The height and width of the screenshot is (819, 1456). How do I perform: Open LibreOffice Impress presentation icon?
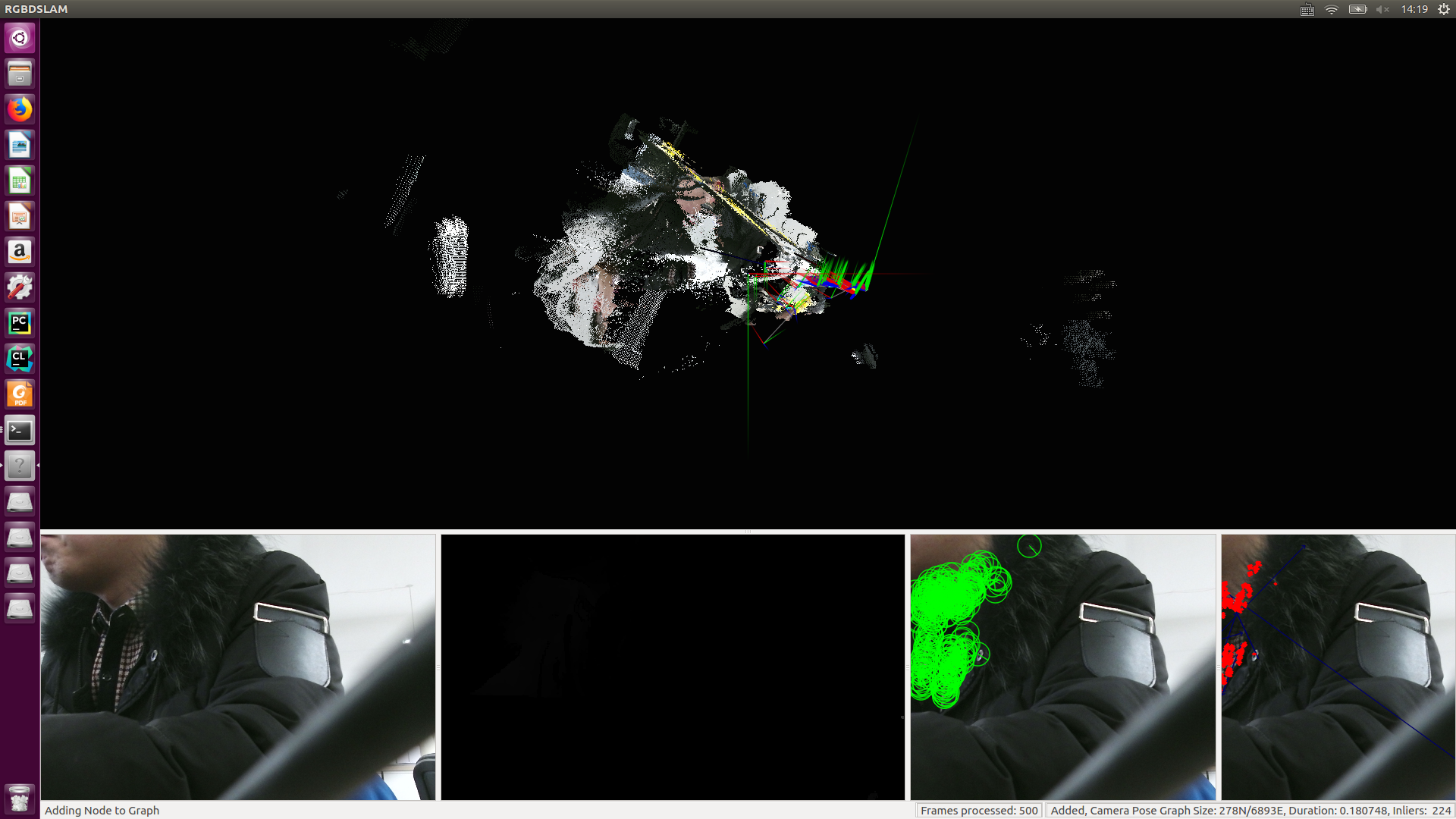[20, 217]
